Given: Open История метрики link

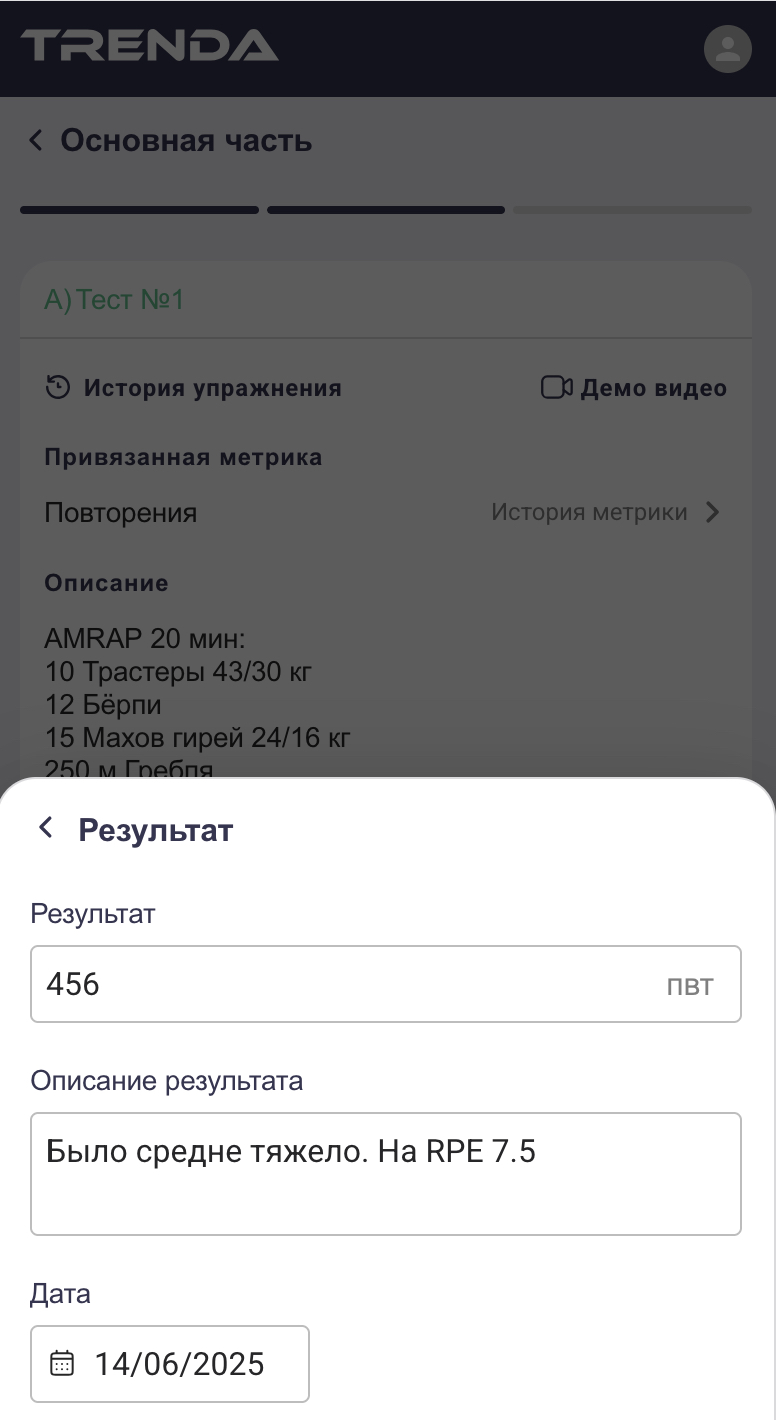Looking at the screenshot, I should point(589,513).
